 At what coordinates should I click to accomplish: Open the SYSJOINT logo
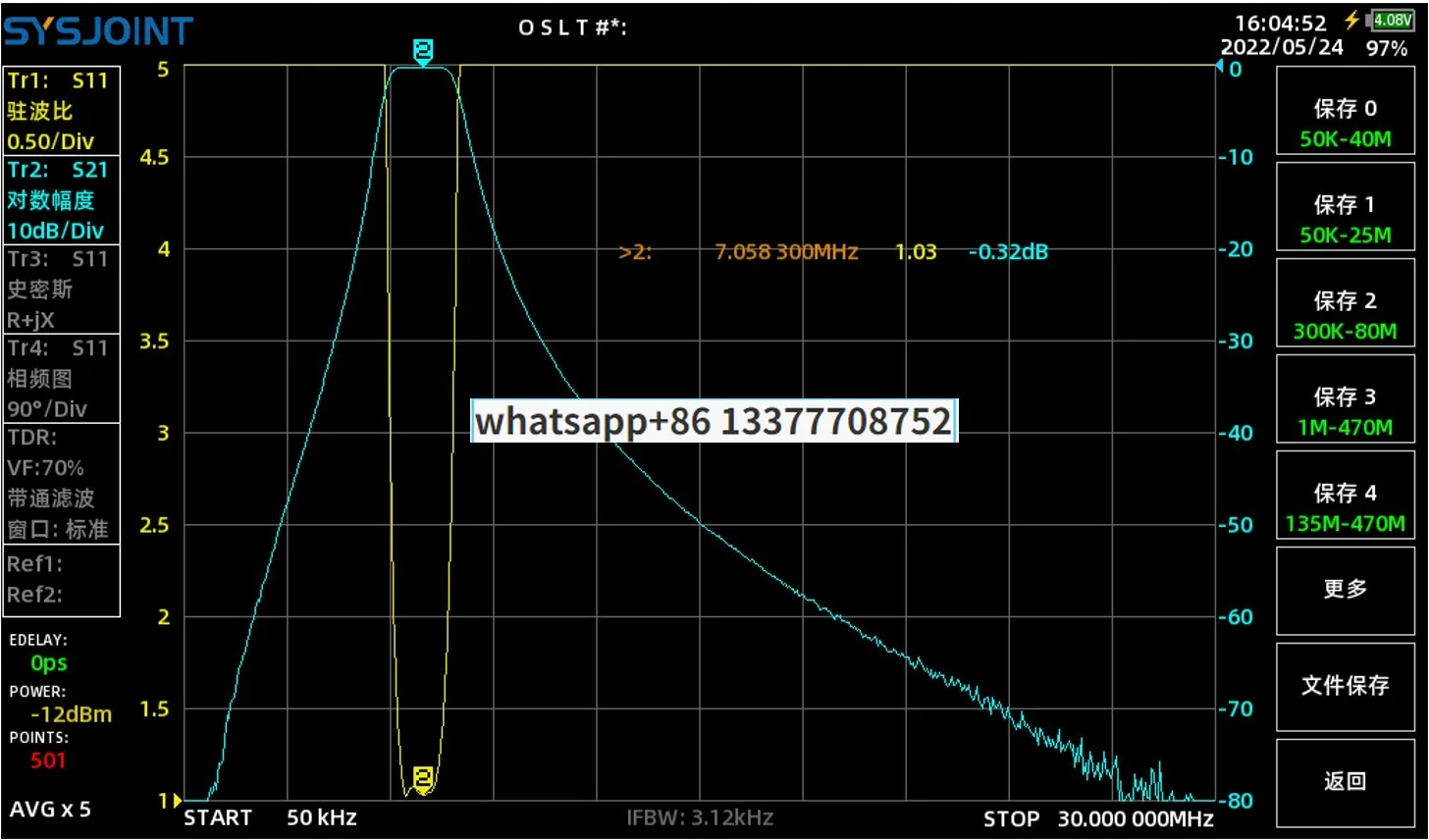click(x=98, y=31)
